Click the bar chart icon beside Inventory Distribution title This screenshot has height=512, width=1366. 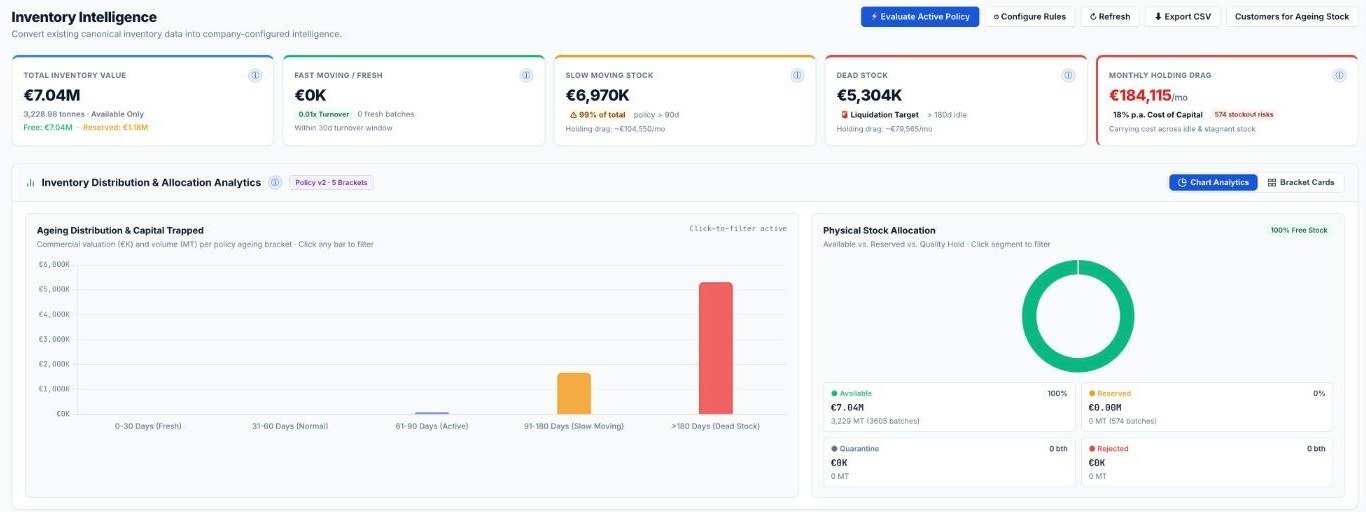30,183
